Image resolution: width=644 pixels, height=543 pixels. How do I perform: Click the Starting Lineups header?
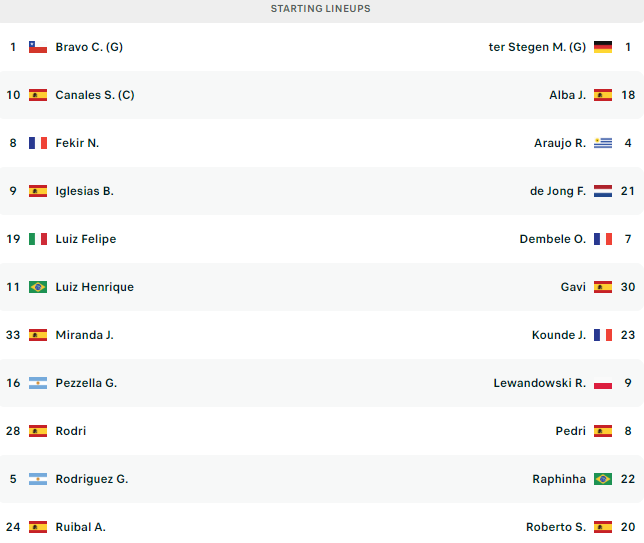[x=321, y=9]
